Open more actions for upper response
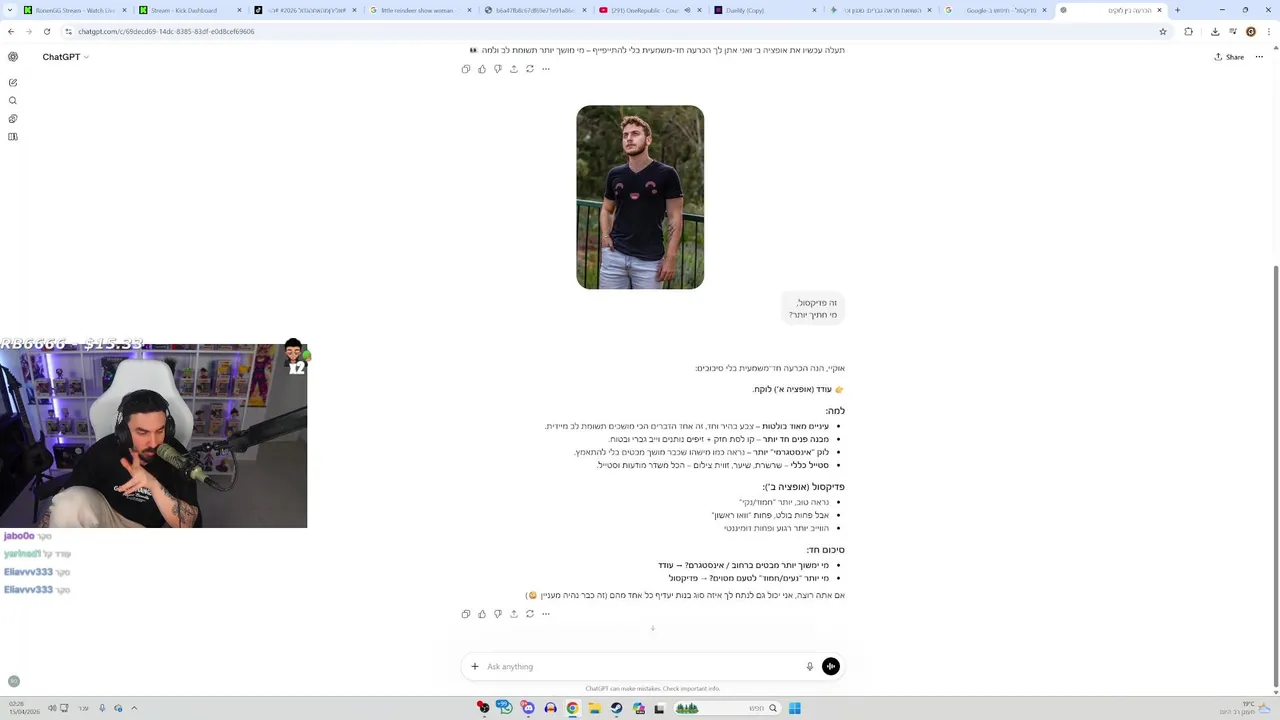 pyautogui.click(x=546, y=69)
